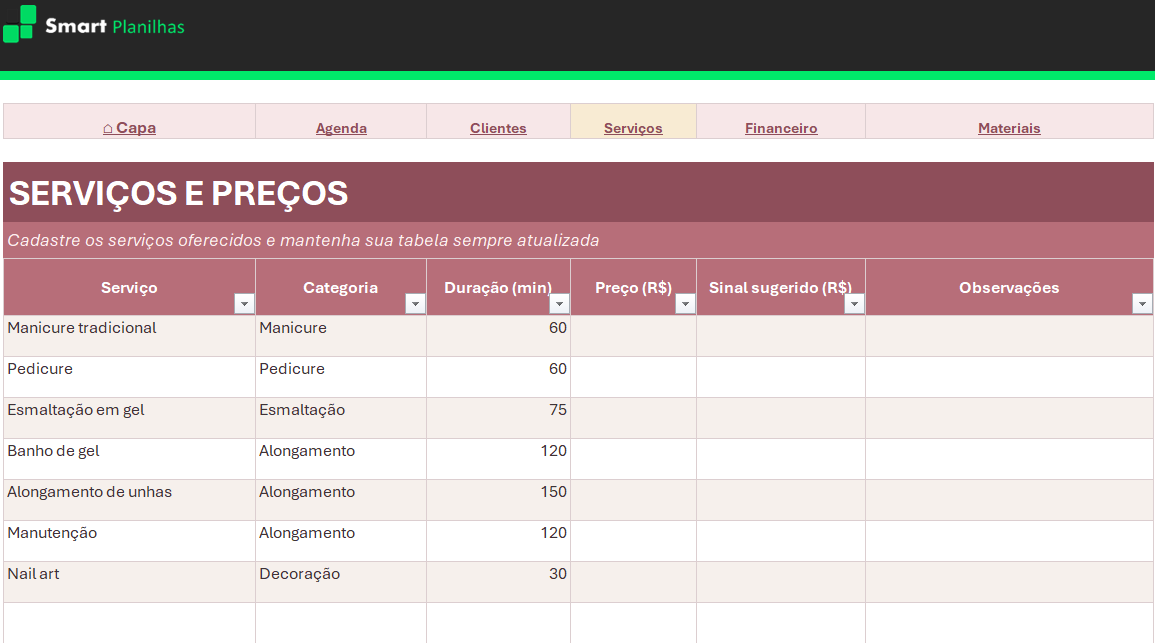1155x643 pixels.
Task: Click the 'Manutenção' service cell
Action: [x=130, y=541]
